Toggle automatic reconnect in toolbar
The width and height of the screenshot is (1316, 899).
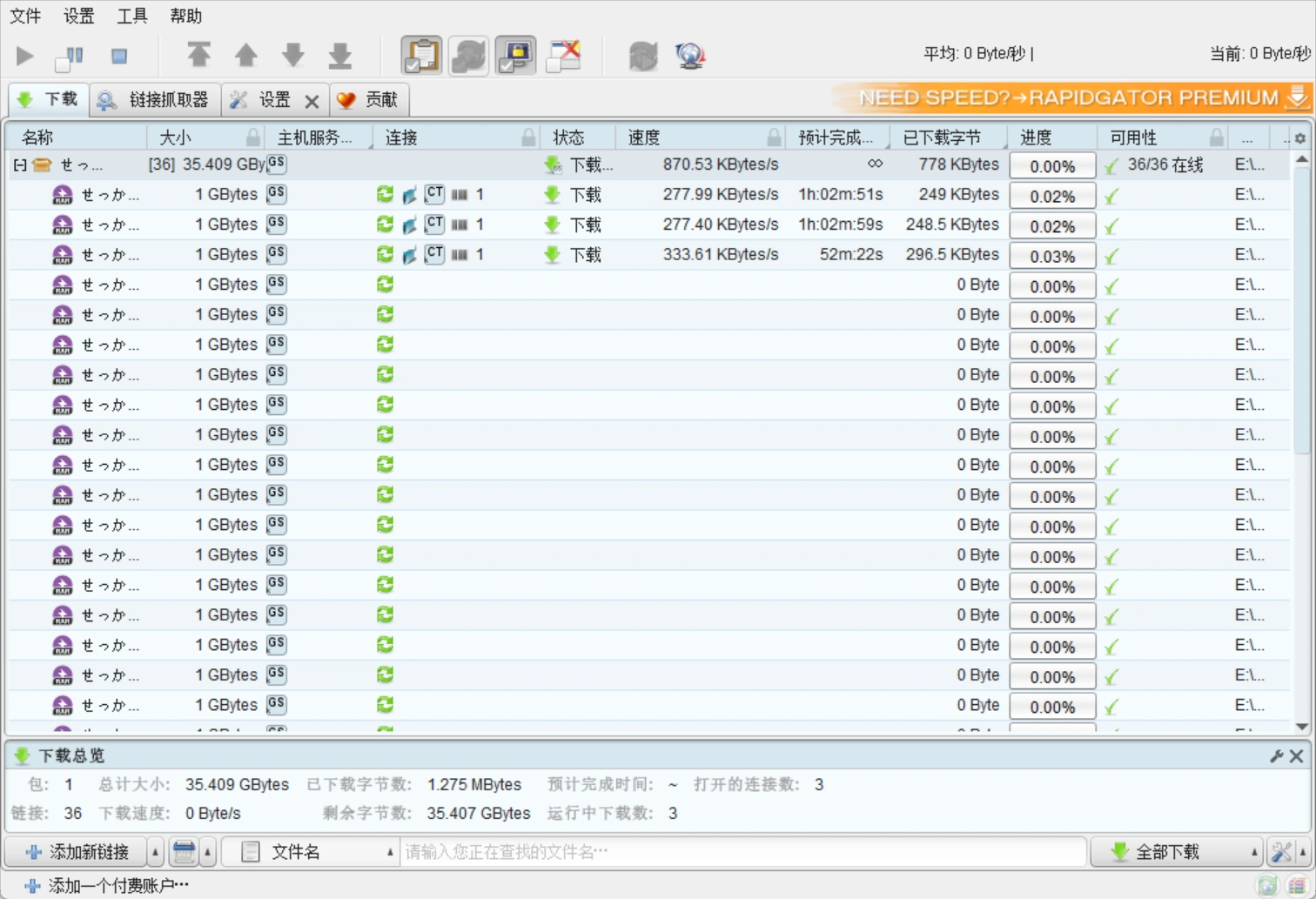(x=468, y=56)
